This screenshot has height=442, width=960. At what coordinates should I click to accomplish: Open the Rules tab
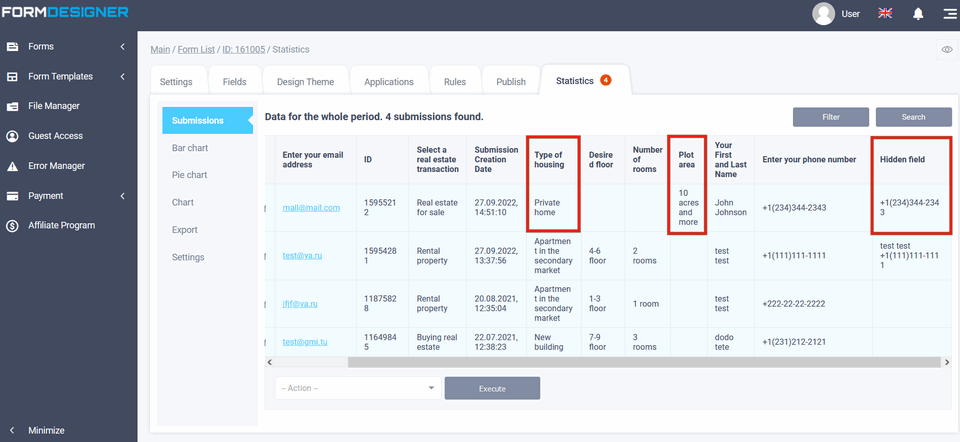455,82
